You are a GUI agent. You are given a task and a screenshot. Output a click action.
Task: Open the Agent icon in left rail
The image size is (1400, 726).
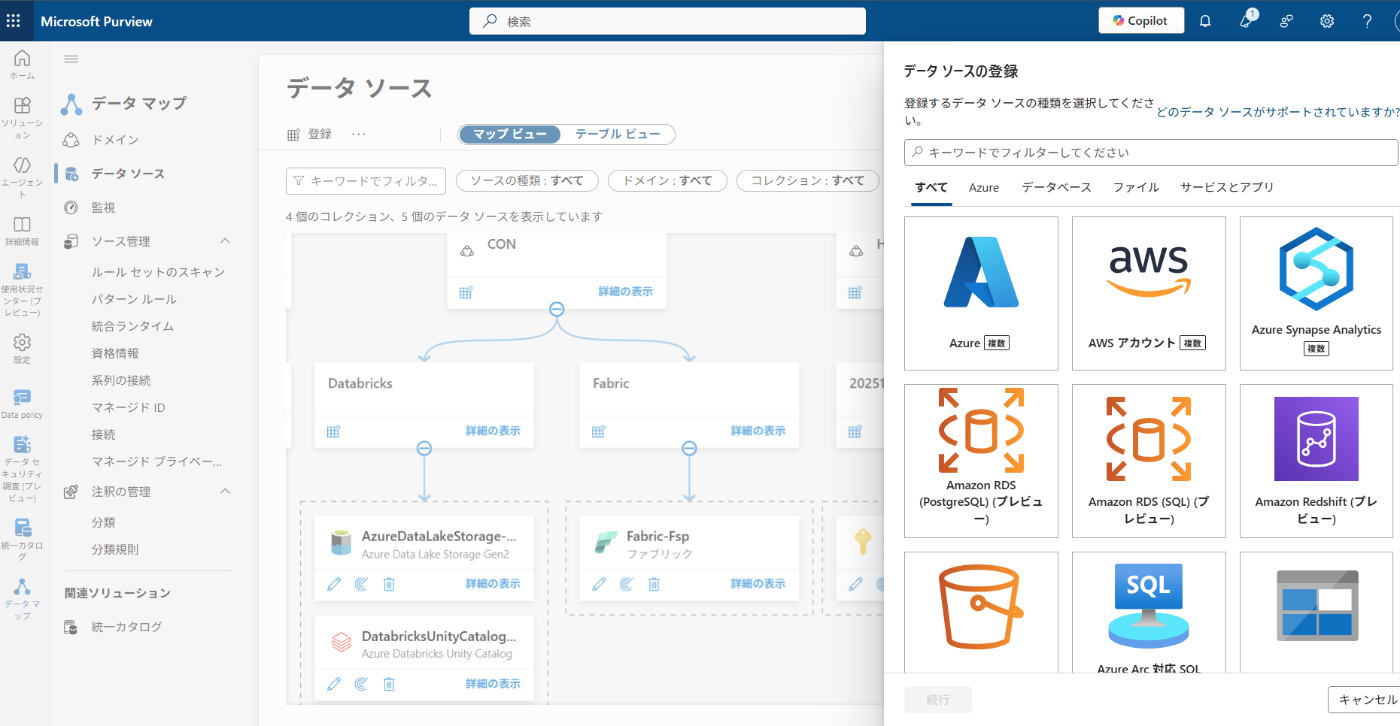pyautogui.click(x=22, y=177)
